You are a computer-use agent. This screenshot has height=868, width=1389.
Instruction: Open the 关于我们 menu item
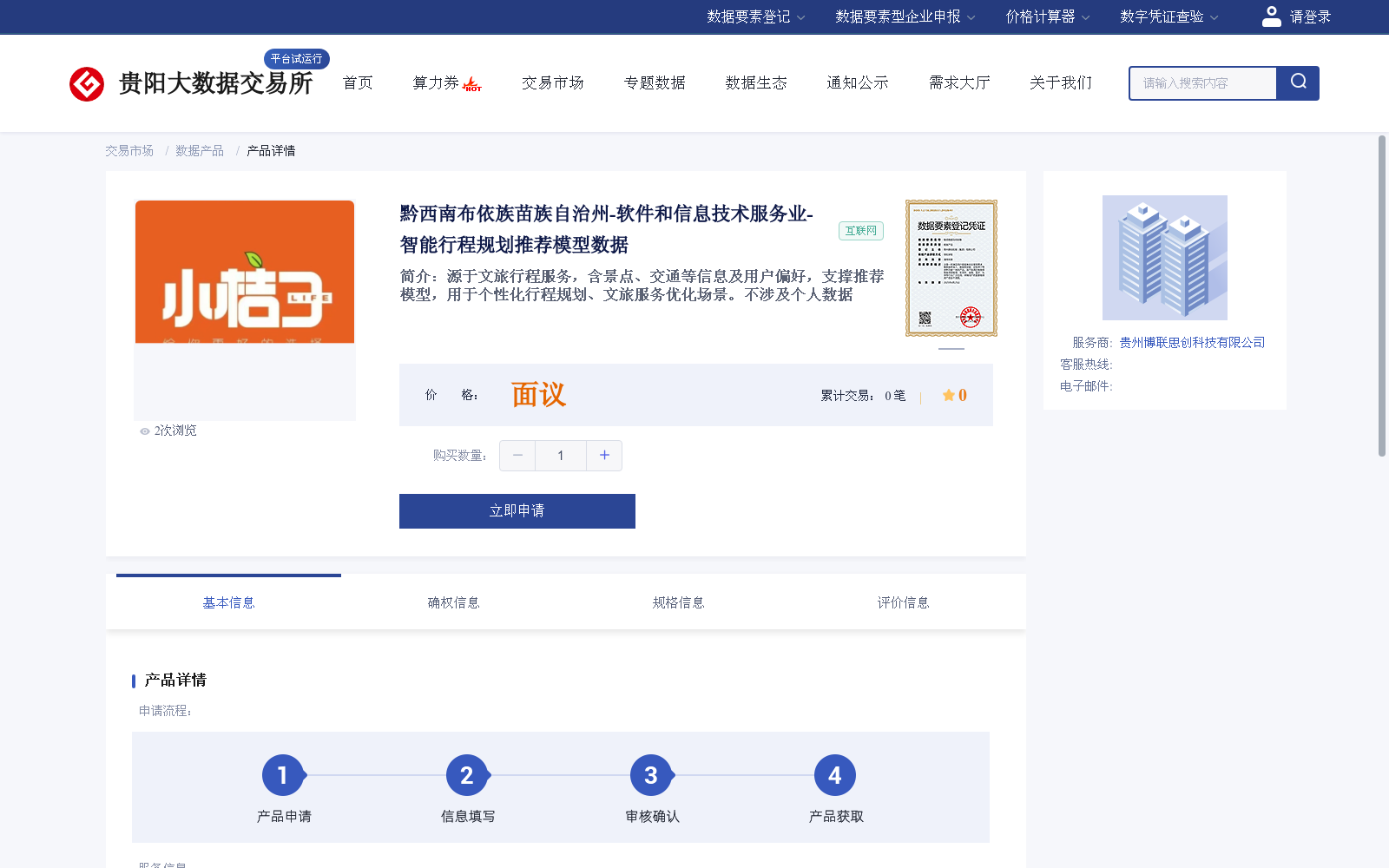1061,82
